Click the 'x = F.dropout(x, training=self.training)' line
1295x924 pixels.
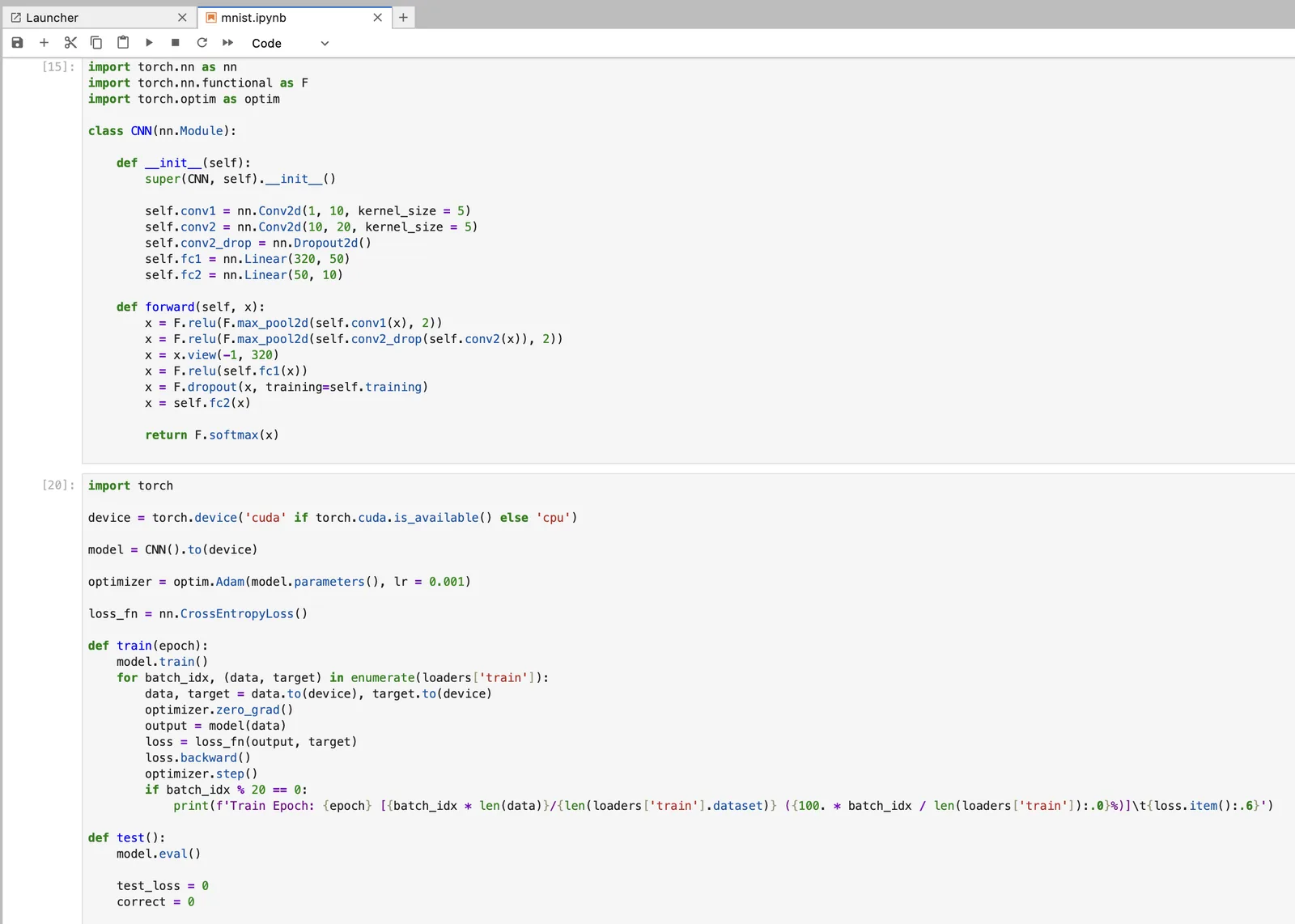[287, 387]
